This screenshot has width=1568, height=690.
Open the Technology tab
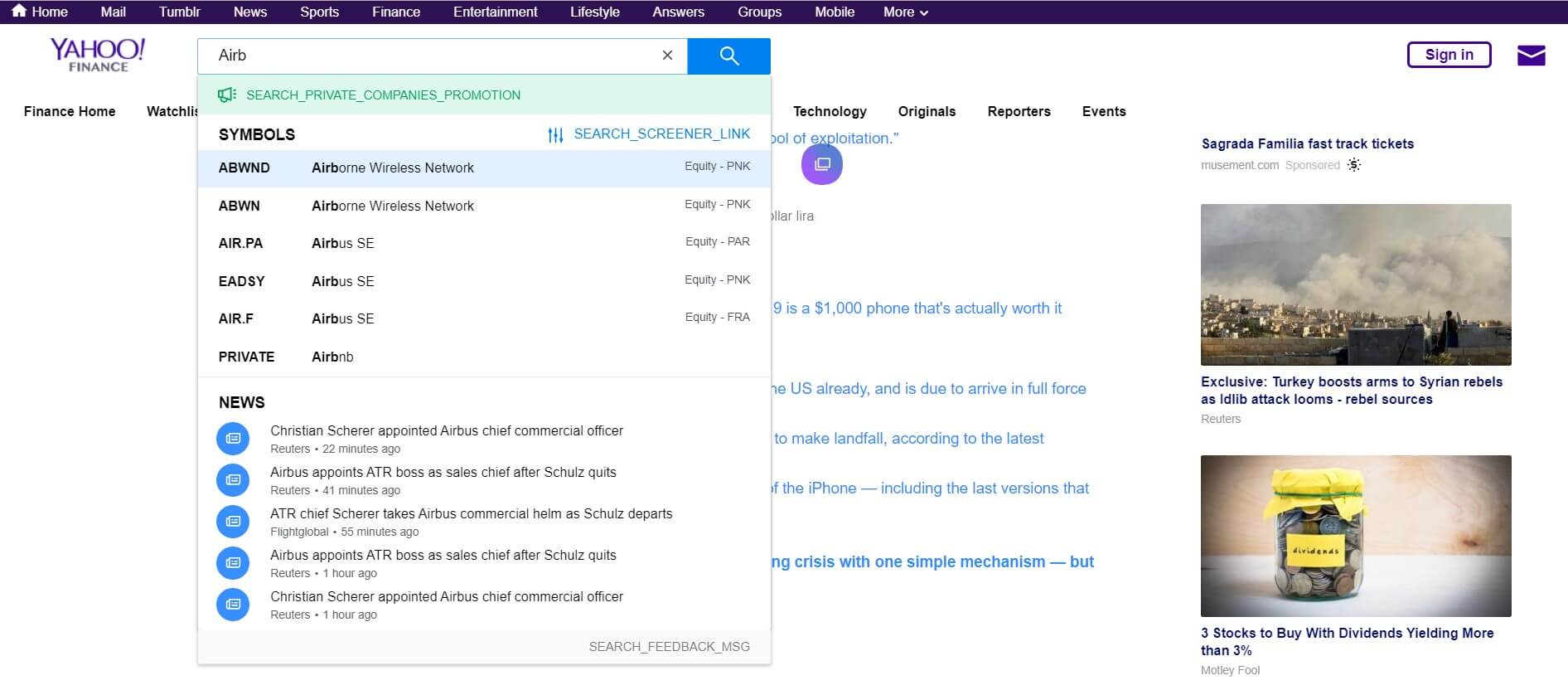click(x=830, y=111)
